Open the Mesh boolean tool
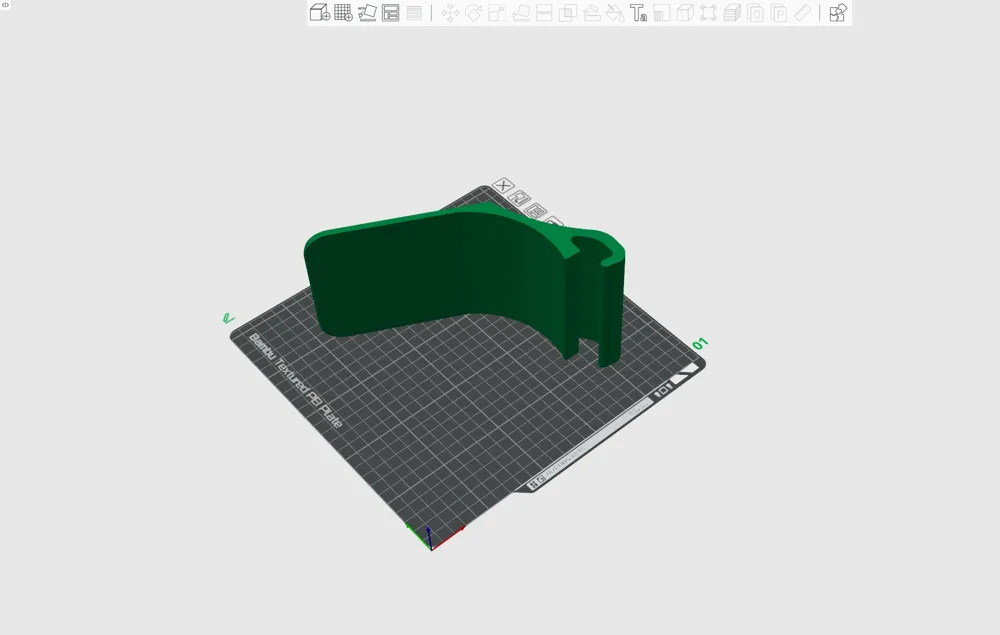The width and height of the screenshot is (1000, 635). click(568, 13)
